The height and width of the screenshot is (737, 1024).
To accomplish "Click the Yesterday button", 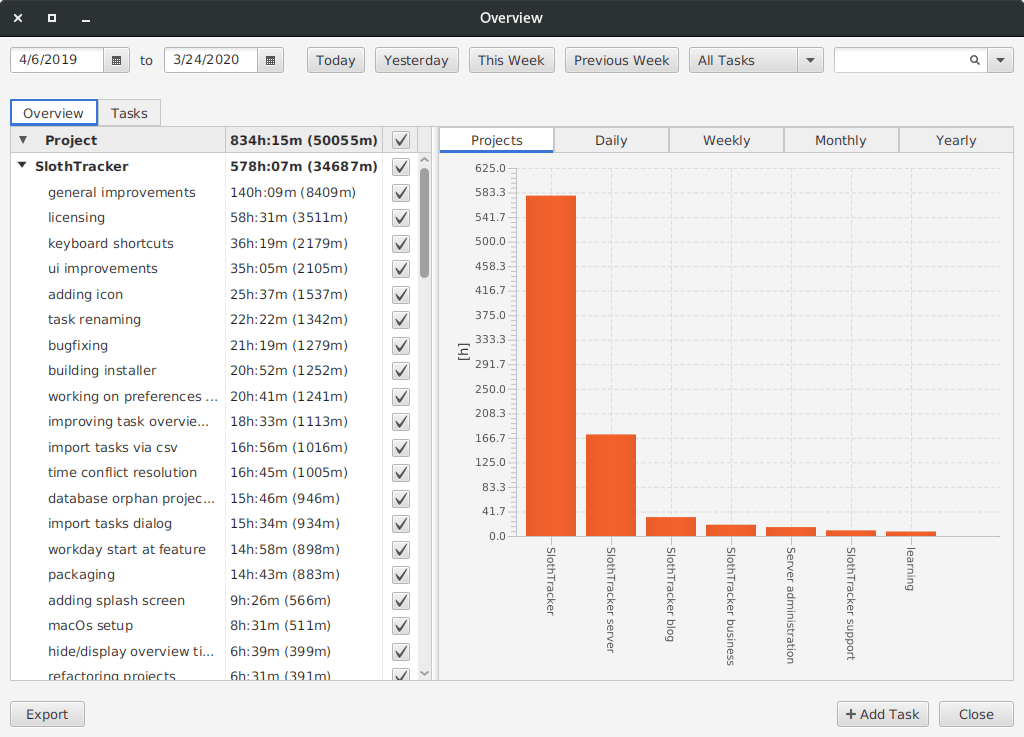I will click(417, 60).
